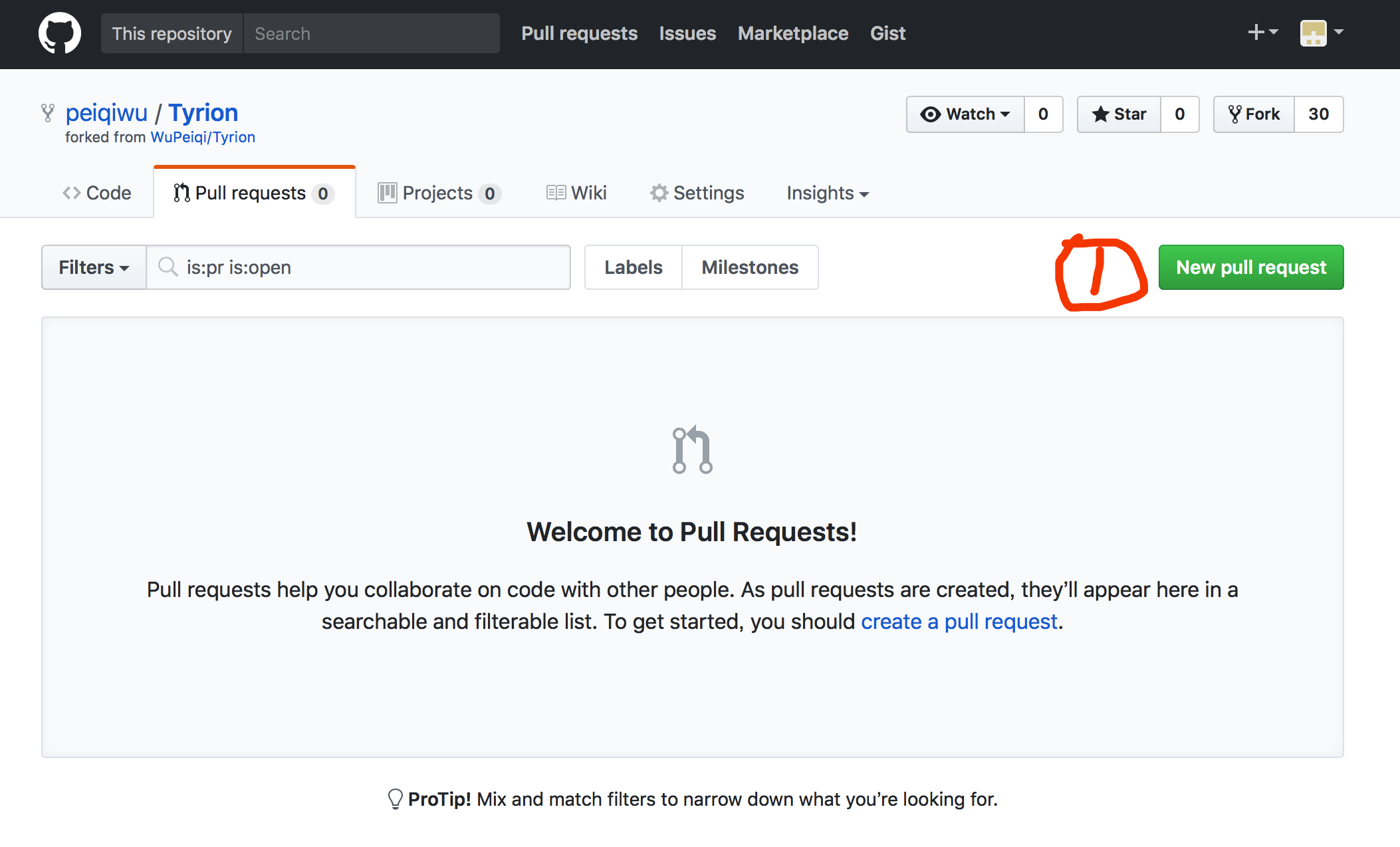Click the GitHub Octocat logo
Image resolution: width=1400 pixels, height=847 pixels.
tap(59, 33)
